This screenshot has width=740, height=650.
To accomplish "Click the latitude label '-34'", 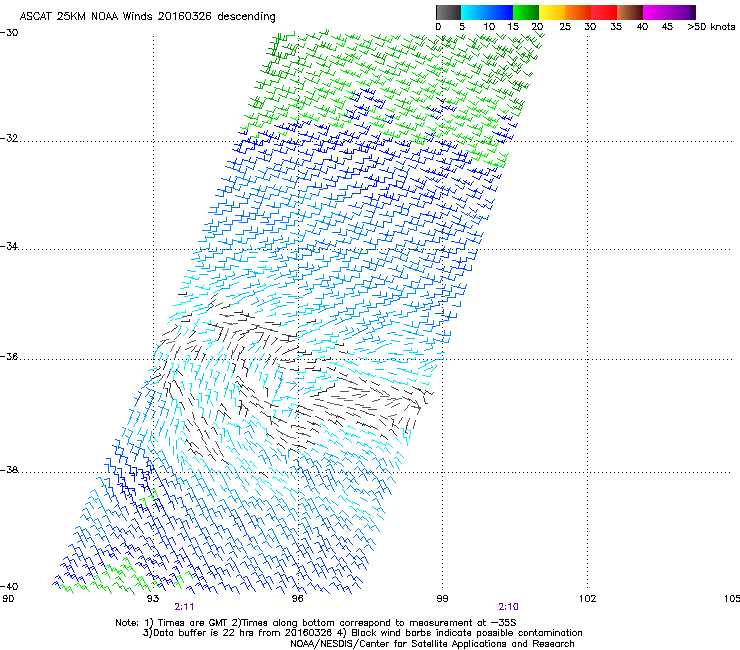I will (x=9, y=246).
